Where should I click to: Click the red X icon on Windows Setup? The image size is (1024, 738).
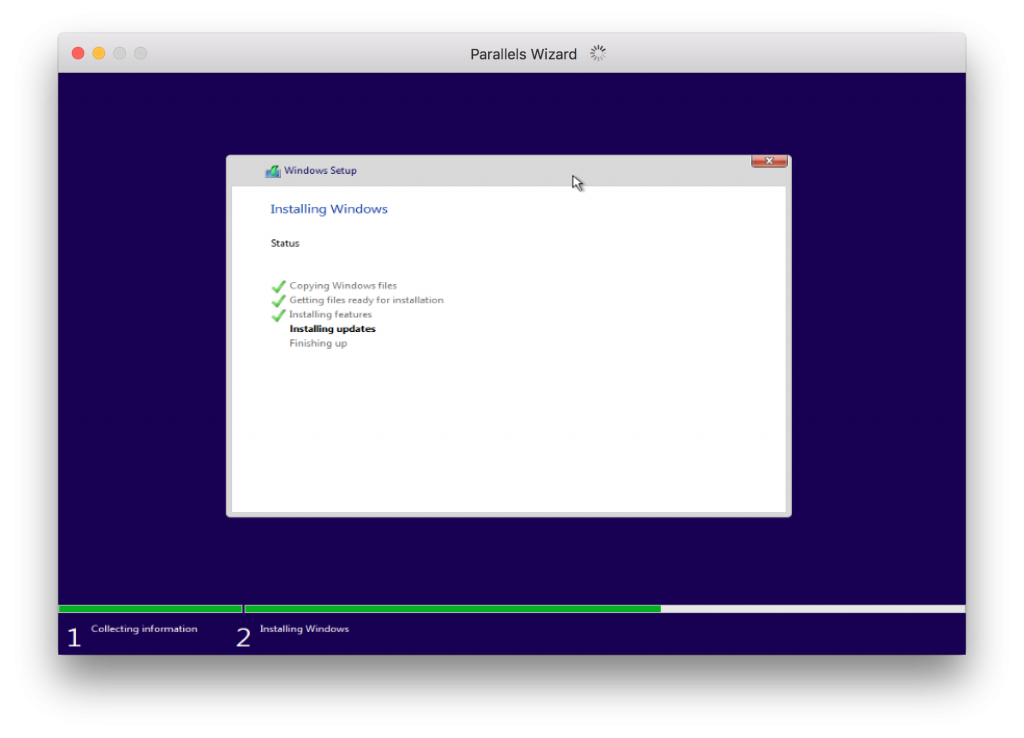click(x=768, y=160)
